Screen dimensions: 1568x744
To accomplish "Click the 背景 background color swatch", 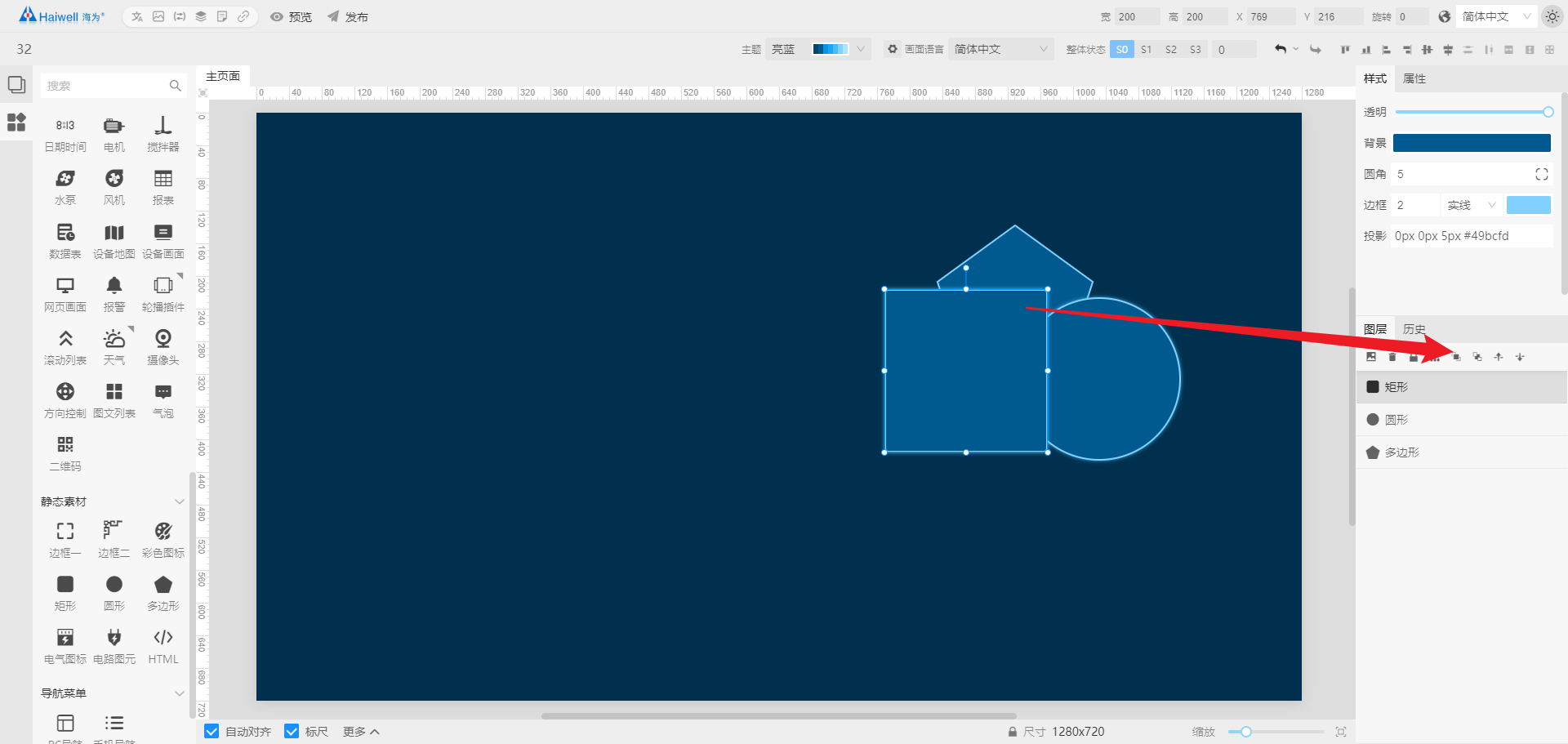I will pyautogui.click(x=1472, y=143).
